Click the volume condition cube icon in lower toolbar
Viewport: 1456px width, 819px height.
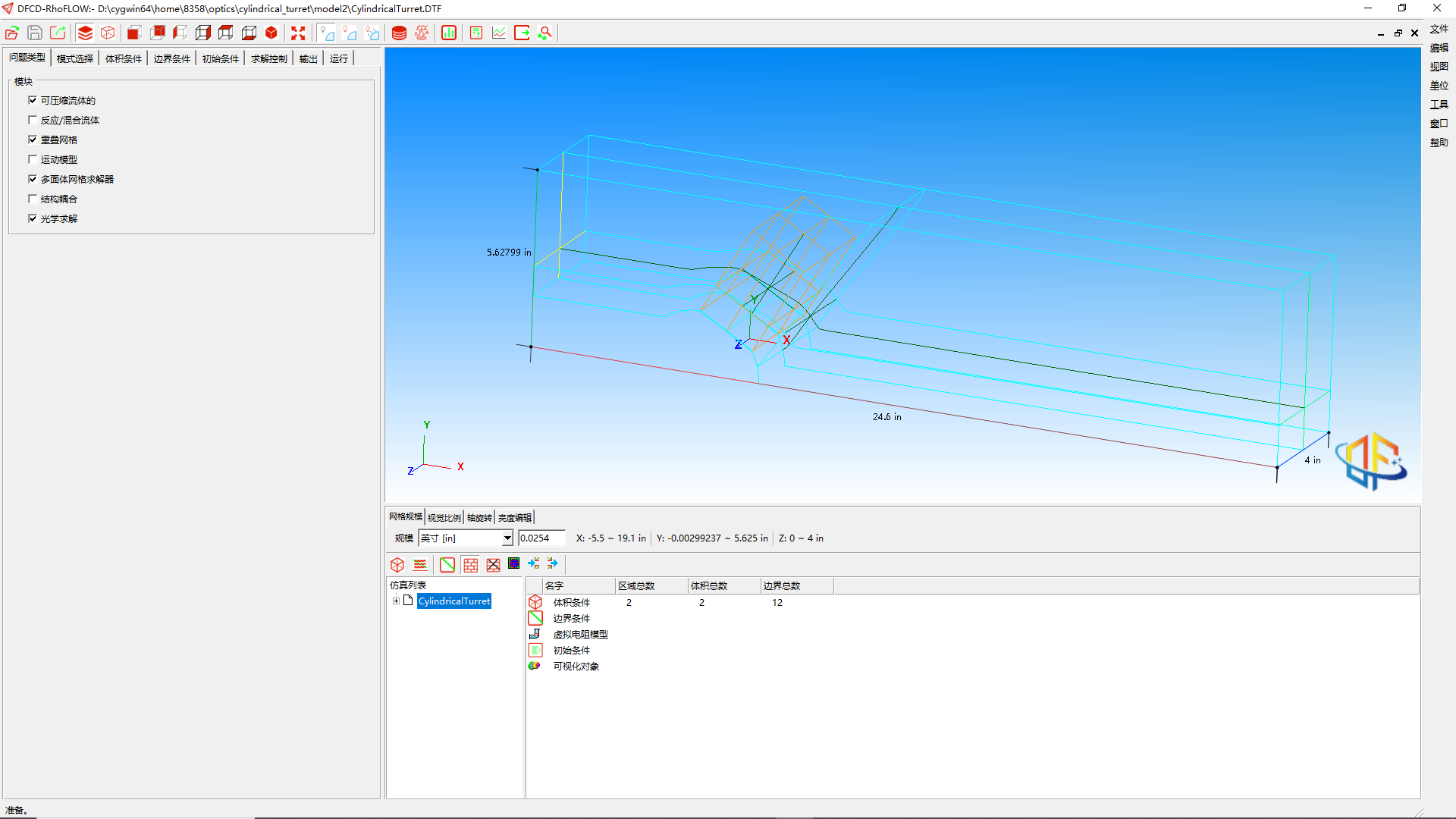397,564
